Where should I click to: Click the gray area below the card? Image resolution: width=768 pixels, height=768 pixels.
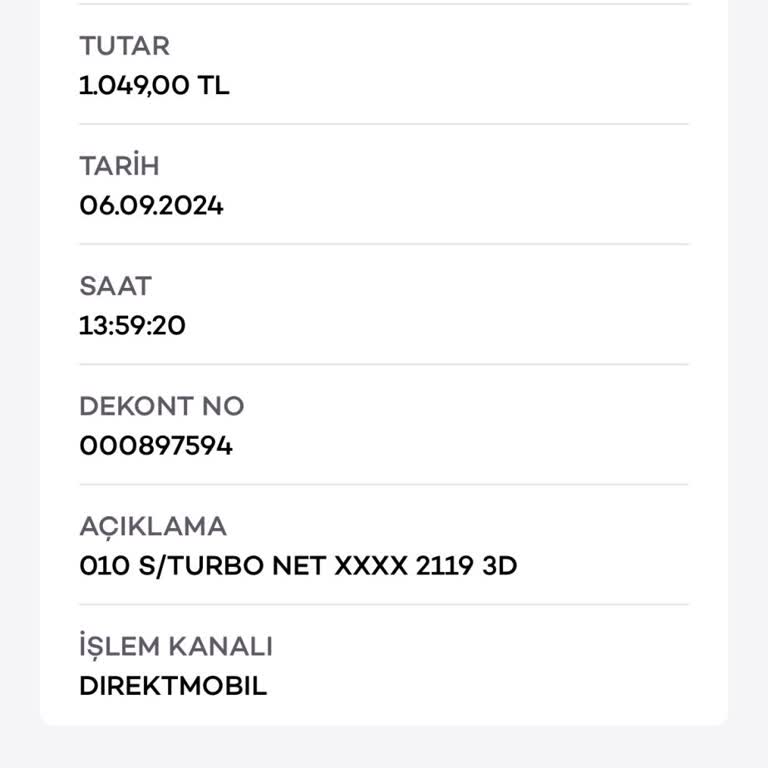384,748
